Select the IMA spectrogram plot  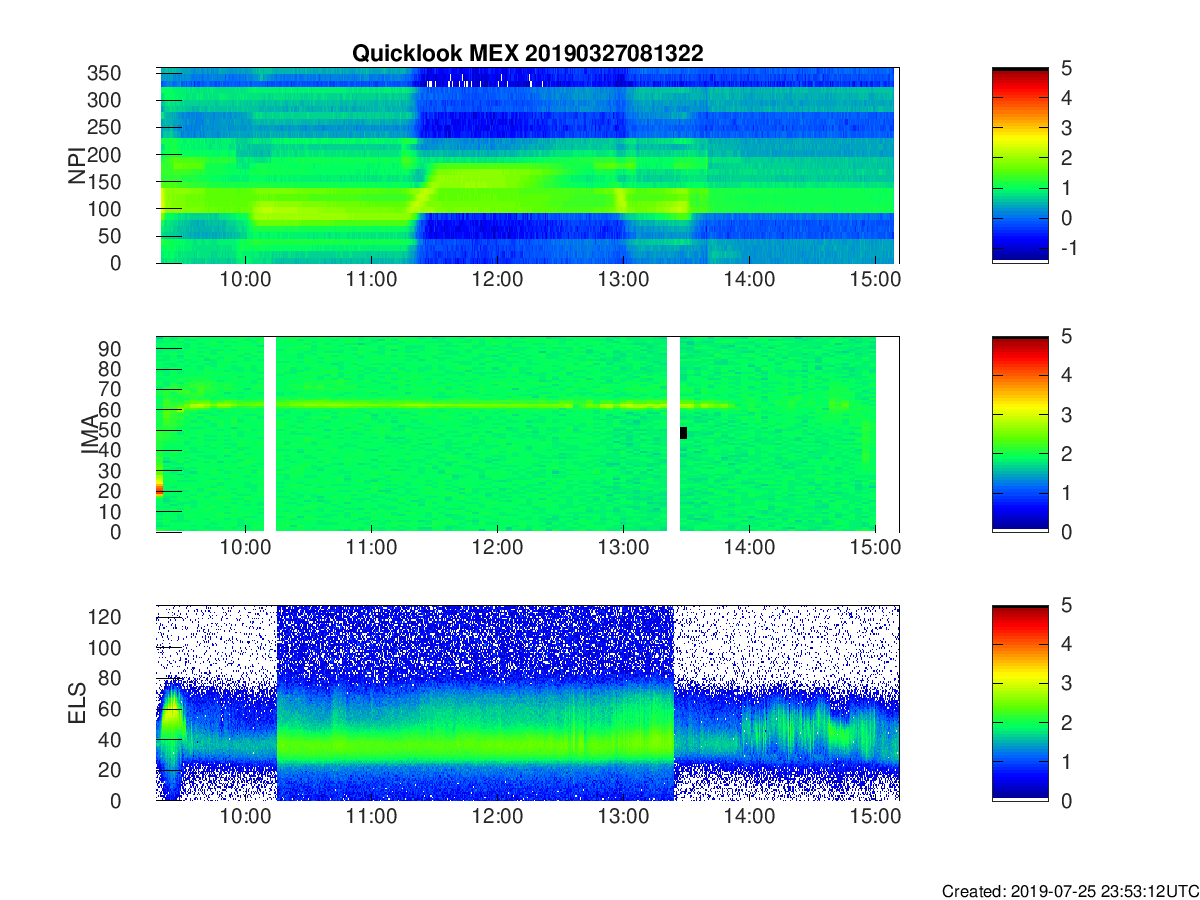[x=528, y=434]
